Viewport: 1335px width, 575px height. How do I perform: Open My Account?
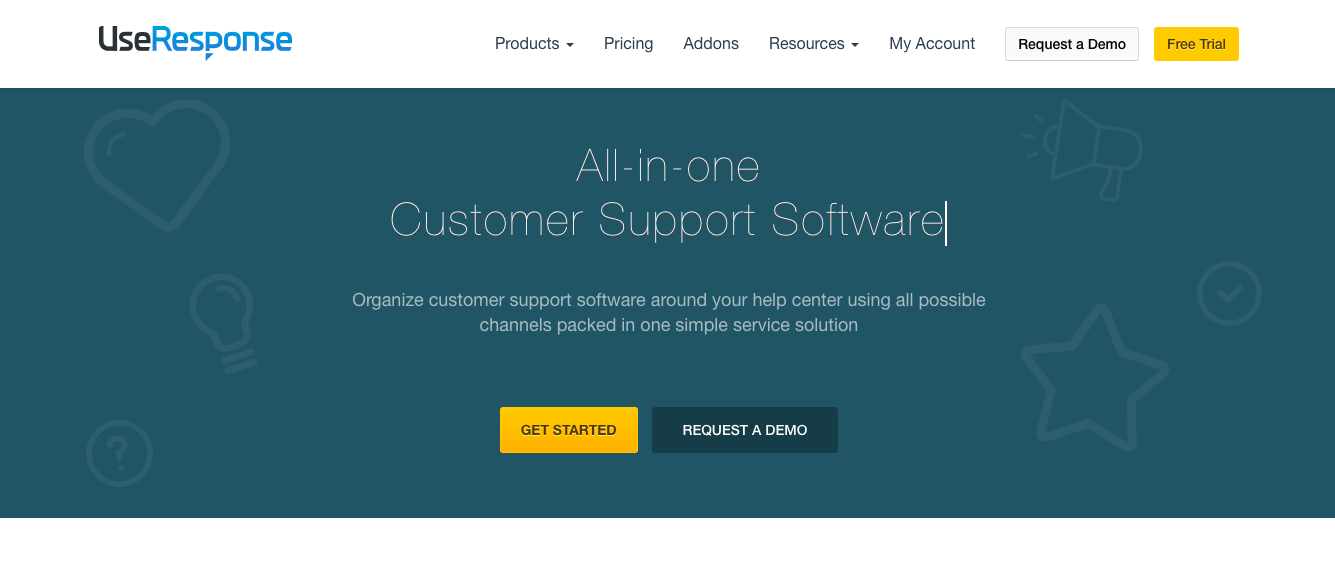[x=932, y=44]
